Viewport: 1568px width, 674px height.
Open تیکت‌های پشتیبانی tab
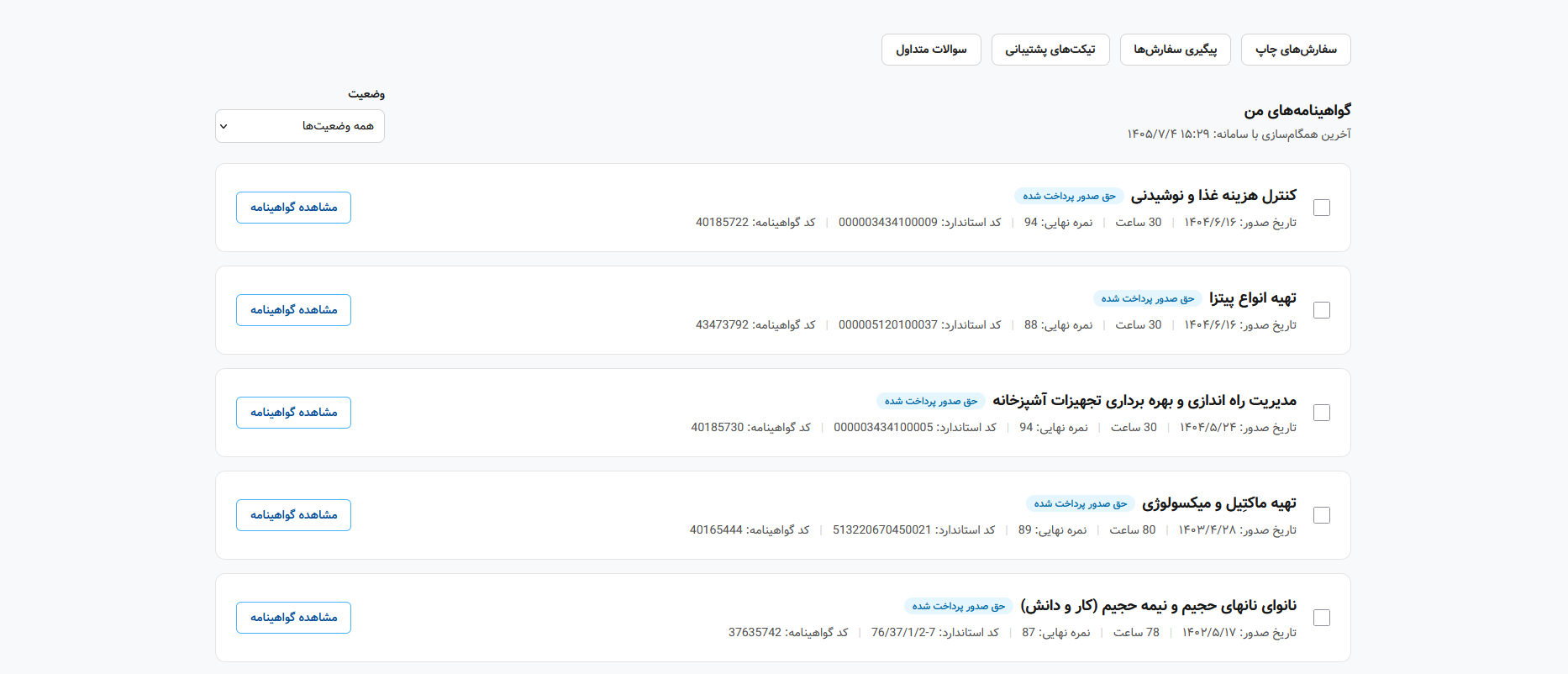(x=1050, y=50)
